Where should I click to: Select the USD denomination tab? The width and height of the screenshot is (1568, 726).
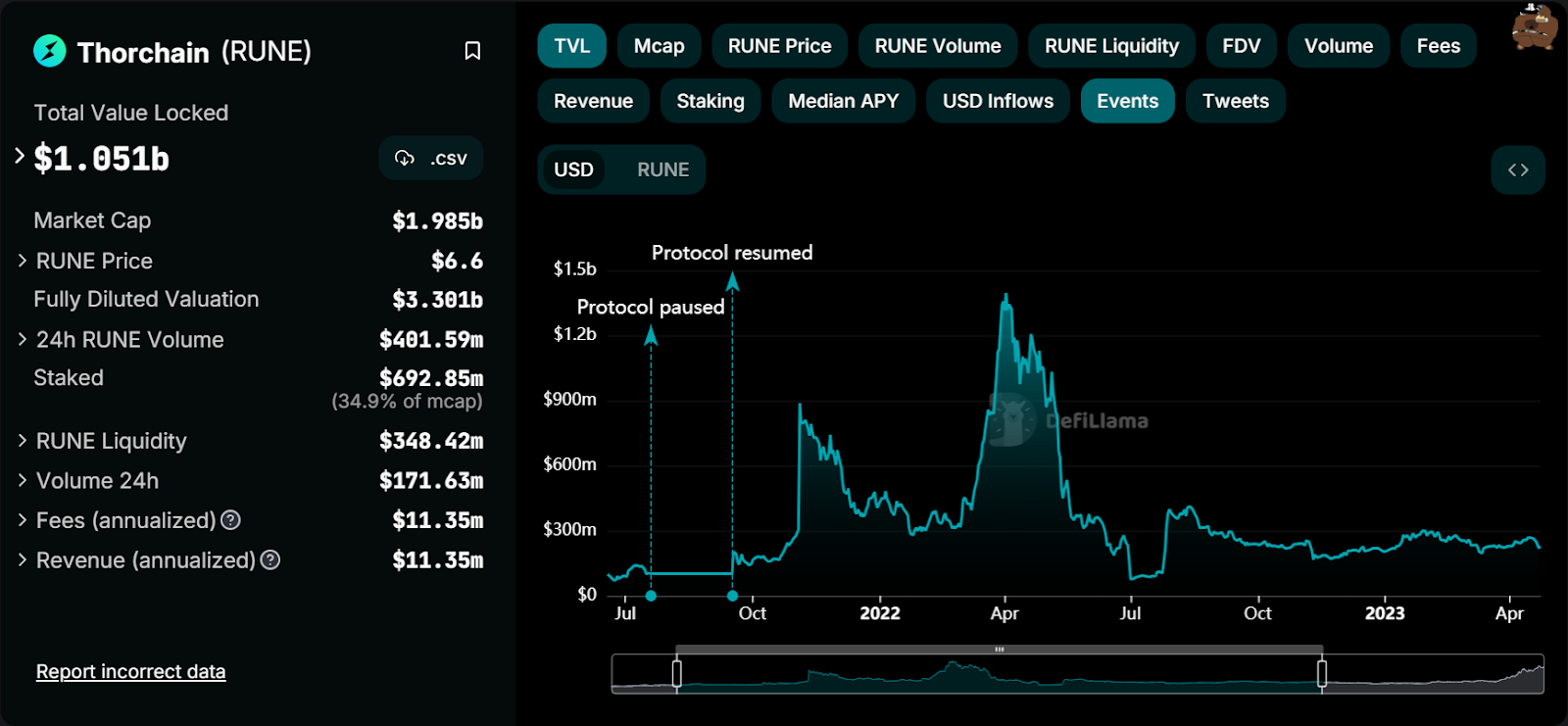point(573,169)
